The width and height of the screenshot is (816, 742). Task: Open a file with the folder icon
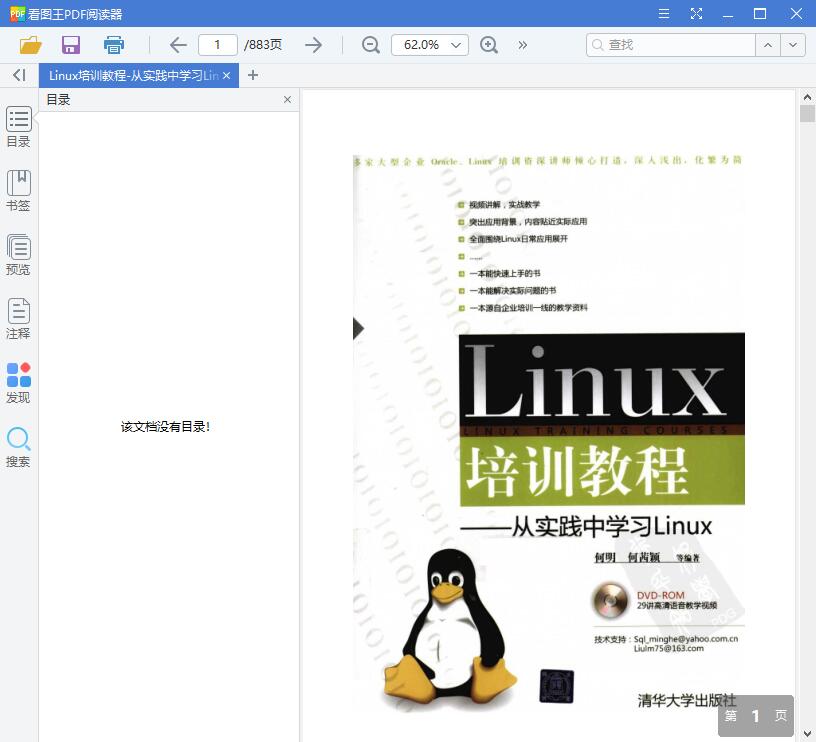click(31, 45)
